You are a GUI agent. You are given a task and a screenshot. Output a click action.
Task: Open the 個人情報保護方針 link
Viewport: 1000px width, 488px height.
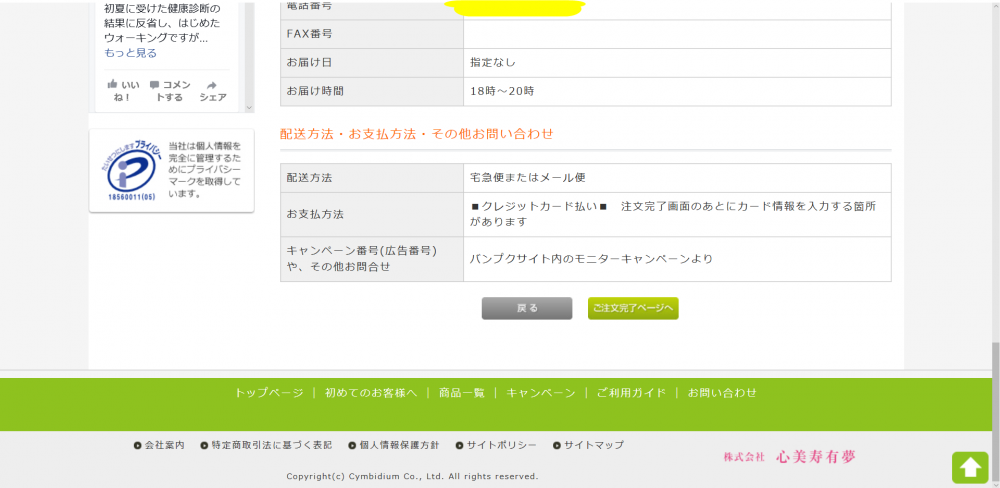click(x=398, y=445)
